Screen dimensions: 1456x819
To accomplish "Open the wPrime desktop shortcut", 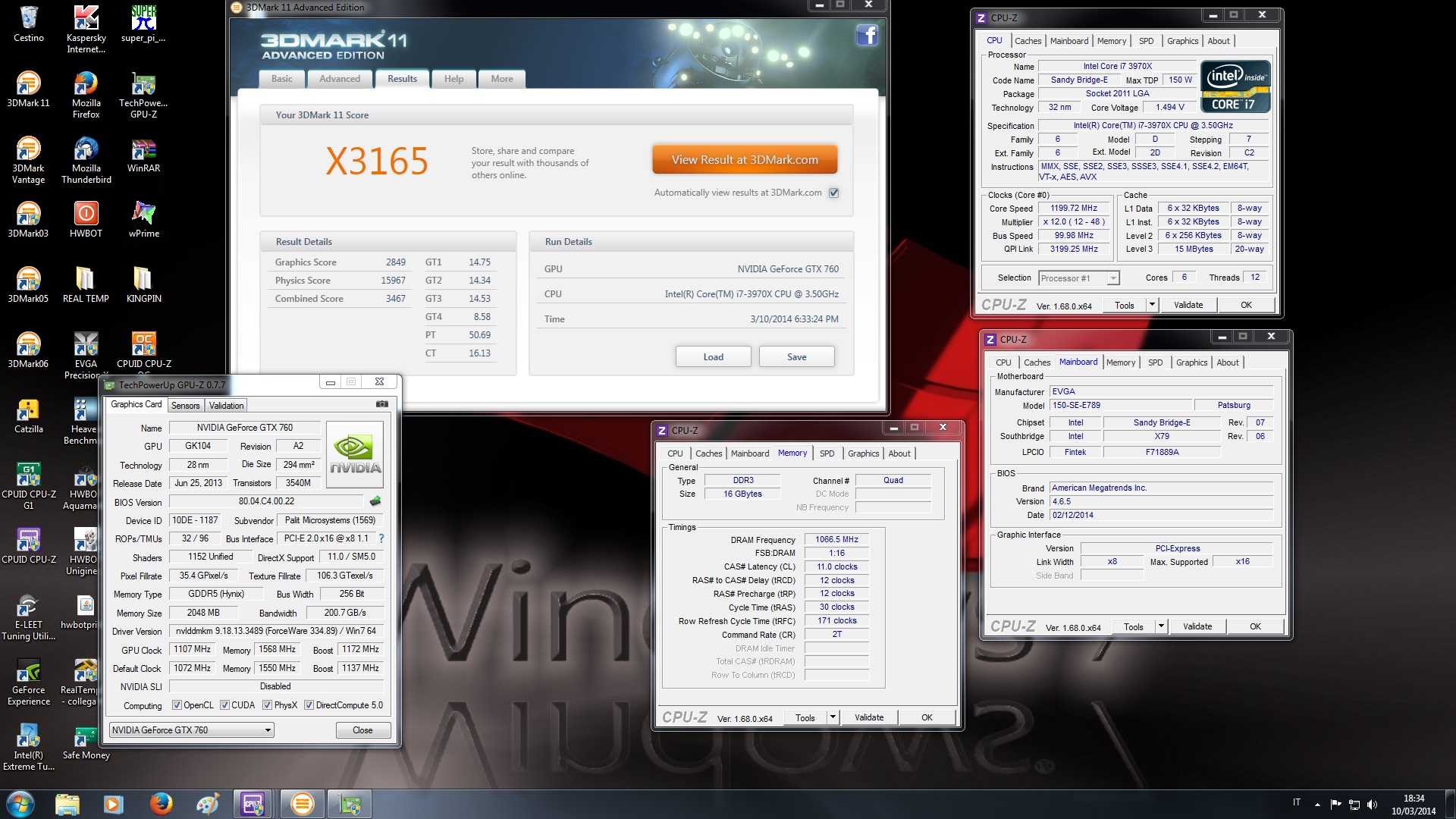I will [143, 219].
